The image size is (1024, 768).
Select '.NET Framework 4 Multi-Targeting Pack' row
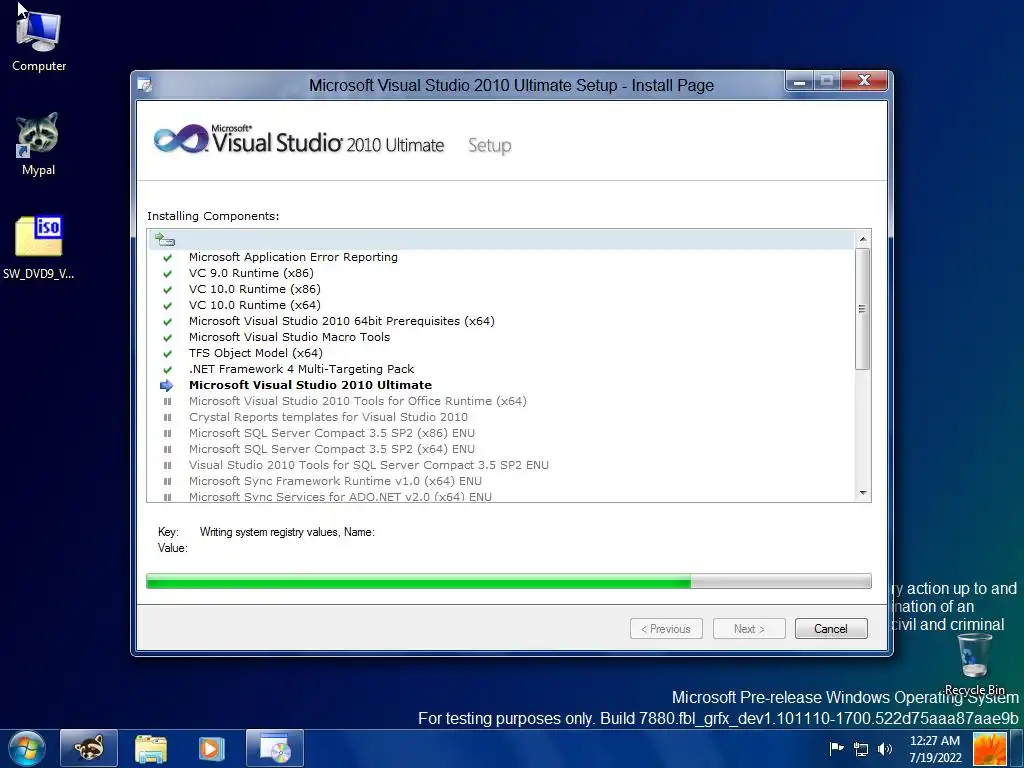pos(302,370)
